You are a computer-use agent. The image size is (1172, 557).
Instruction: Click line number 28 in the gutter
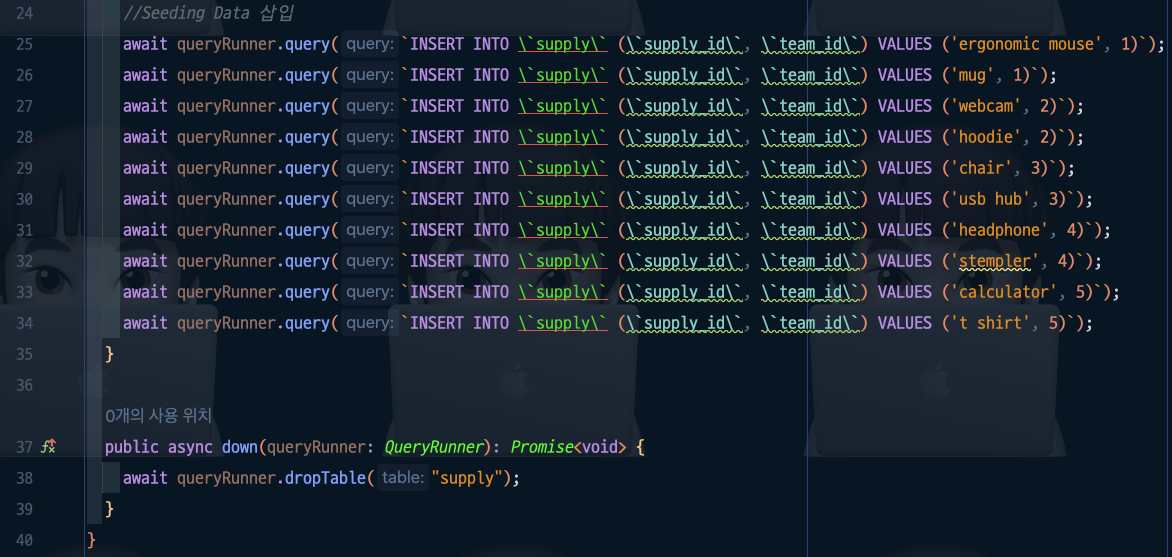click(24, 138)
